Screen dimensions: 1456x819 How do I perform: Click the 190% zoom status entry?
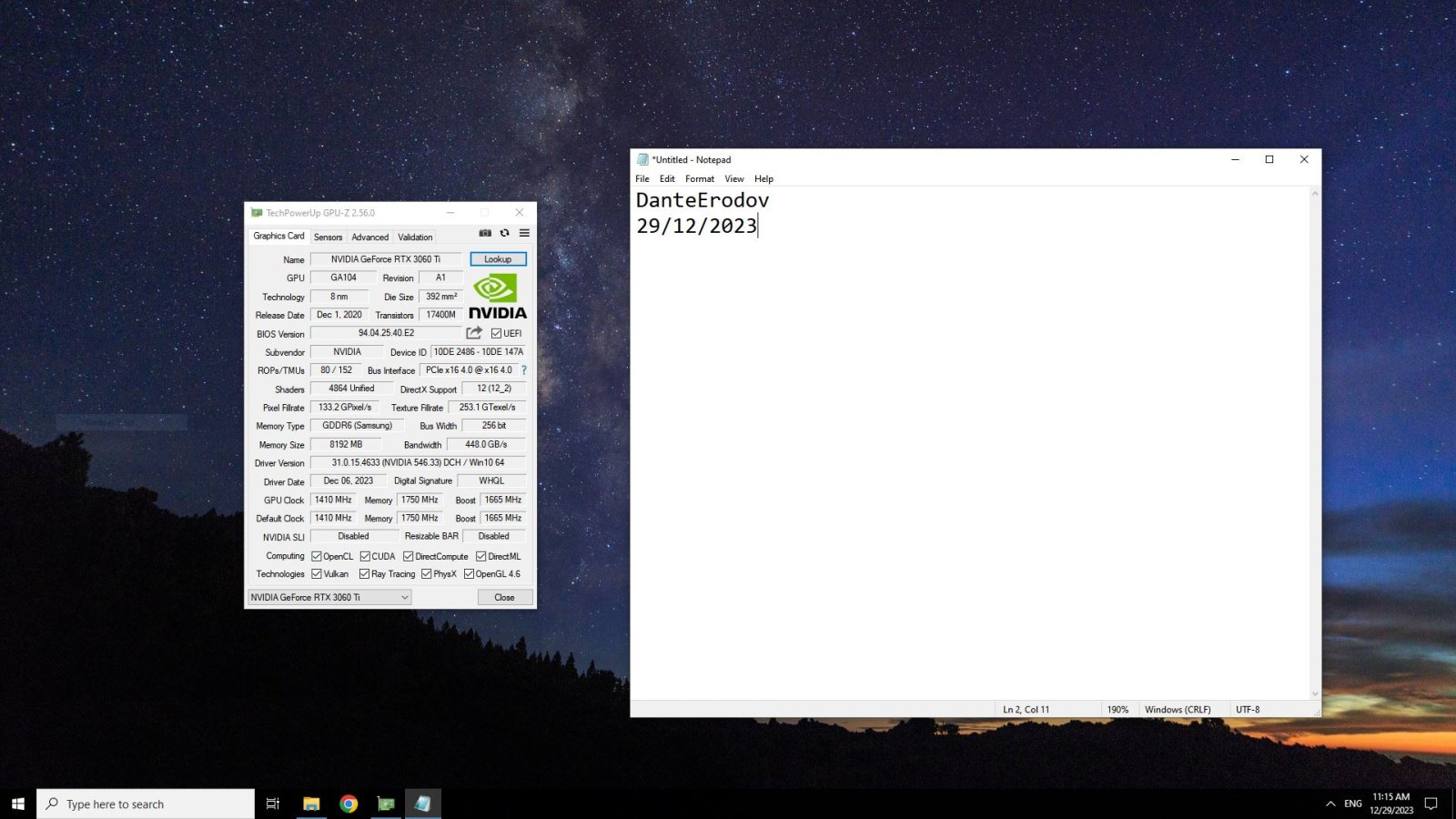1117,710
